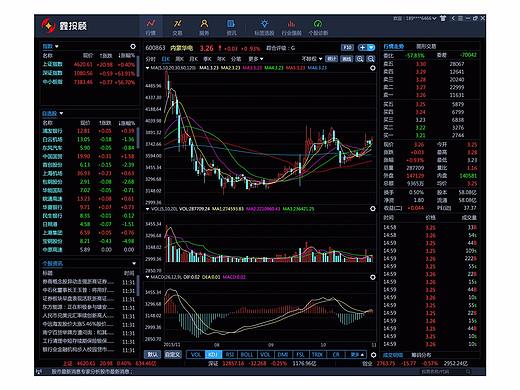Toggle the 默认 default indicator layout
Screen dimensions: 520x390
coord(152,355)
